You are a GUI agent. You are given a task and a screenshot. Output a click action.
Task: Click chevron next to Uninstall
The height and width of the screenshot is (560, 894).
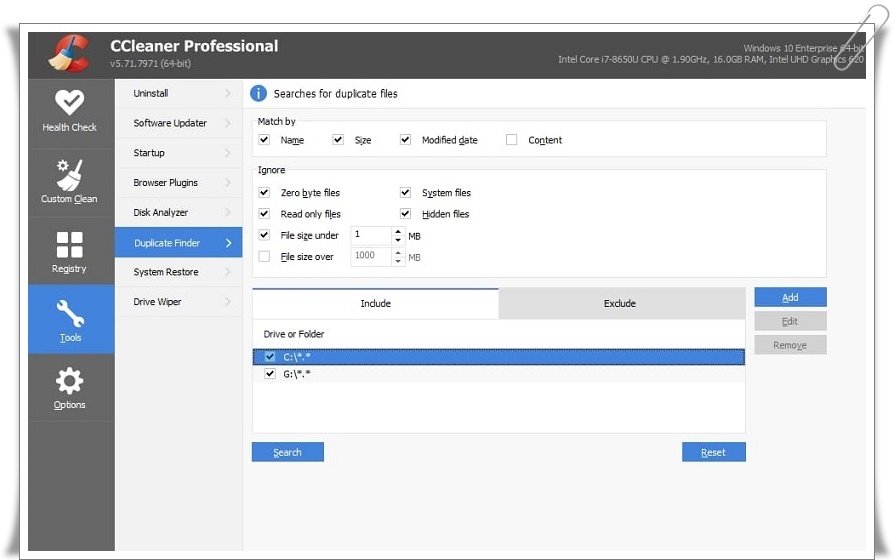228,93
